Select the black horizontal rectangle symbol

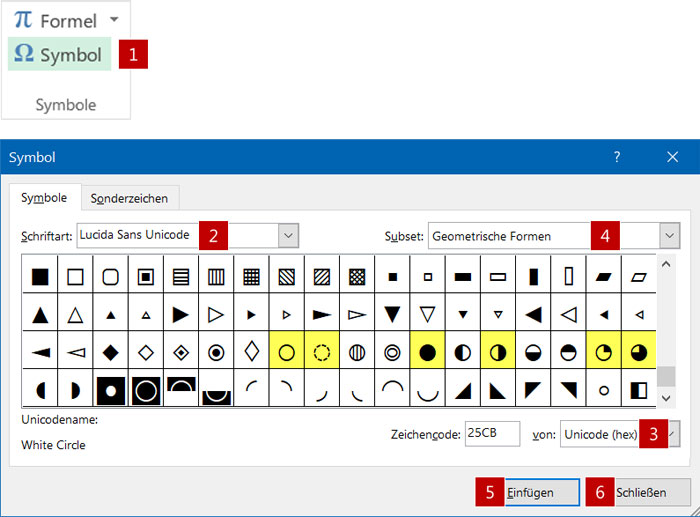tap(462, 277)
